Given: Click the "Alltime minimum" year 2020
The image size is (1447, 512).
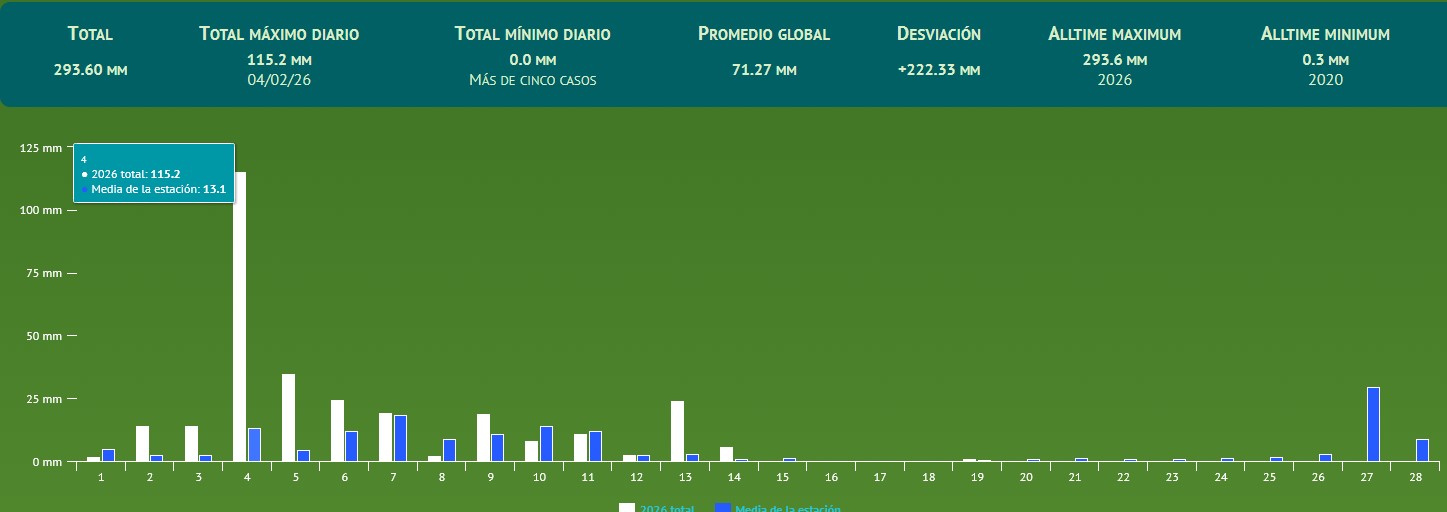Looking at the screenshot, I should (x=1325, y=80).
